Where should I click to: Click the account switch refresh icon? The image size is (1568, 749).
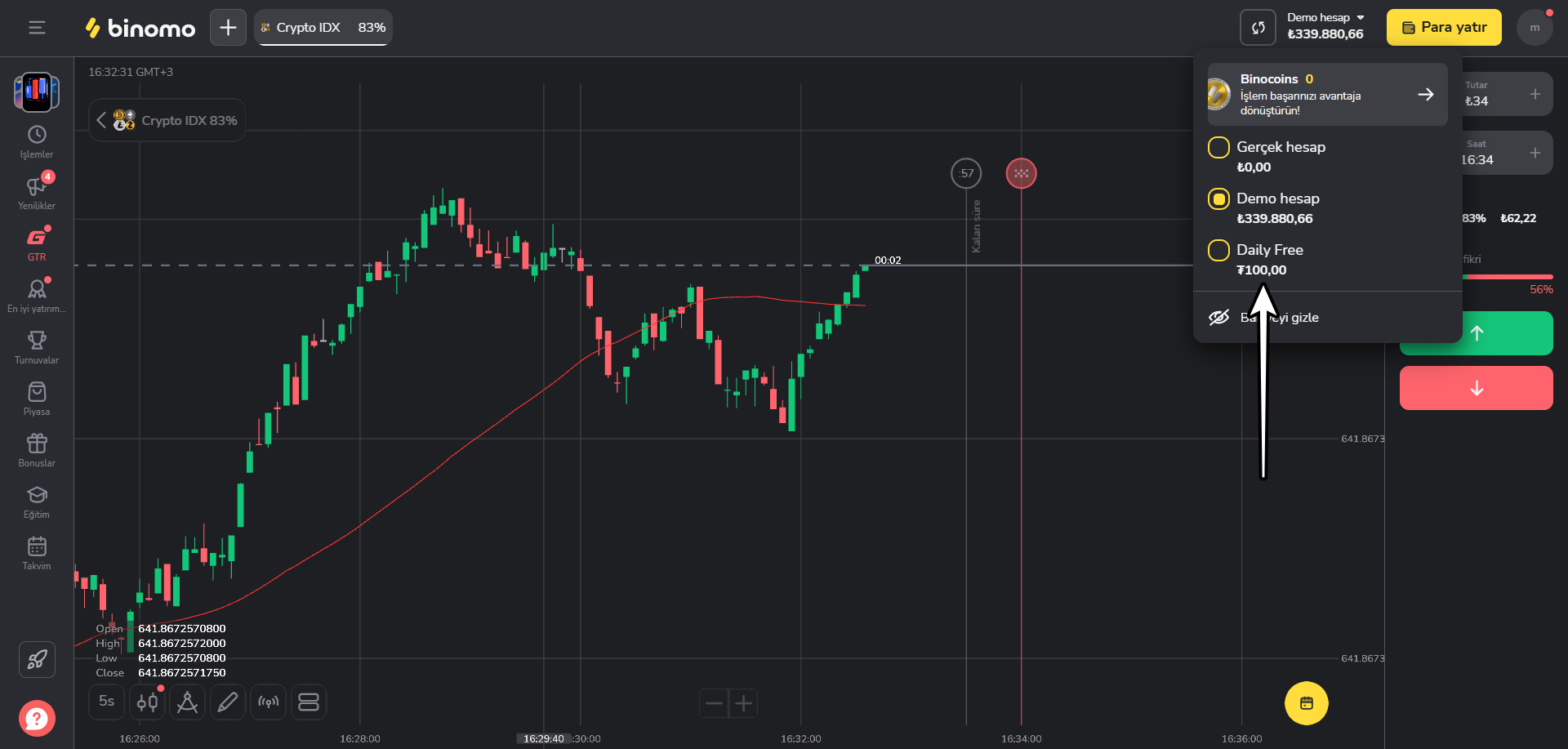[1258, 28]
